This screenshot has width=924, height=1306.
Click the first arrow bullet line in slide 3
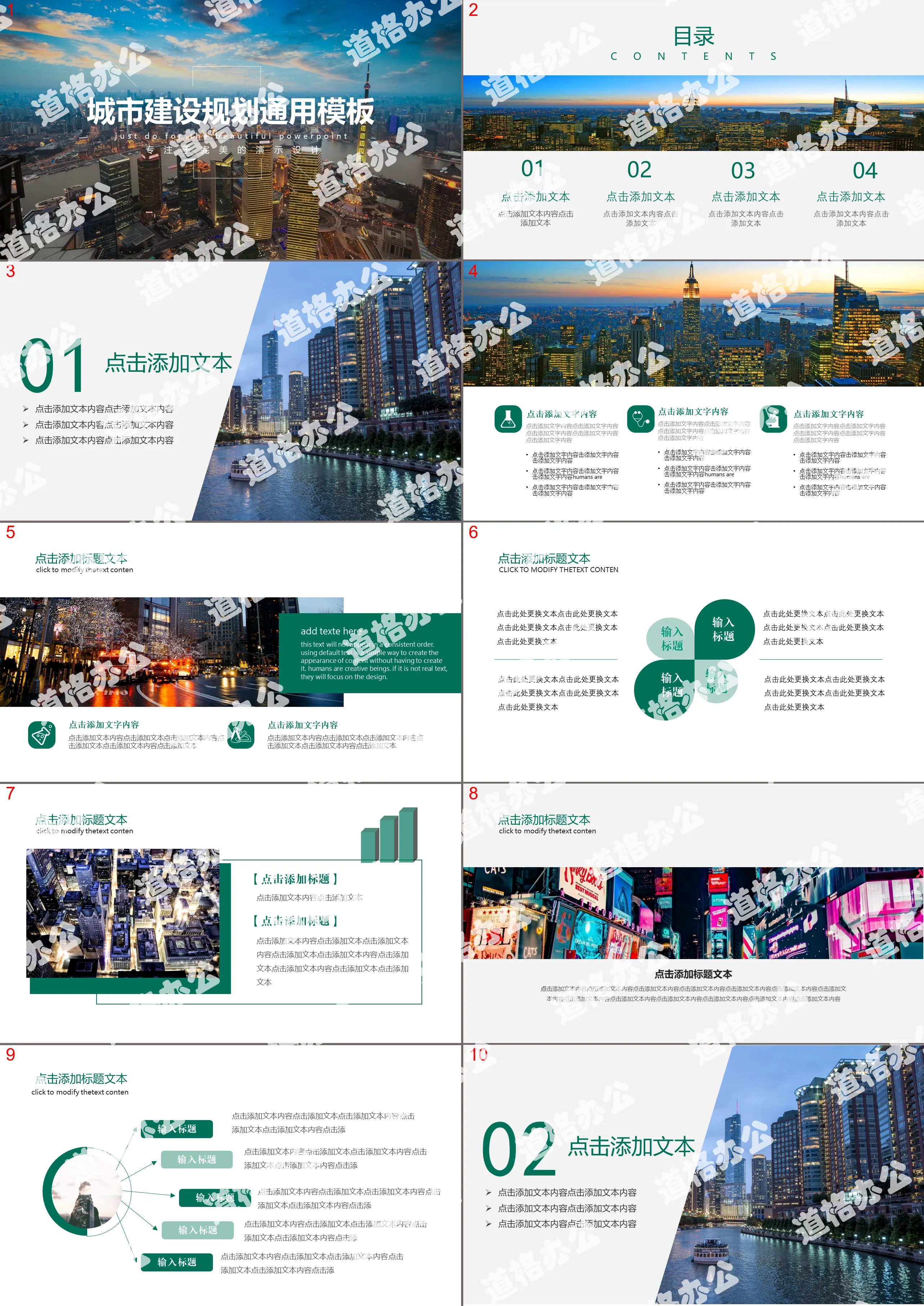(98, 409)
